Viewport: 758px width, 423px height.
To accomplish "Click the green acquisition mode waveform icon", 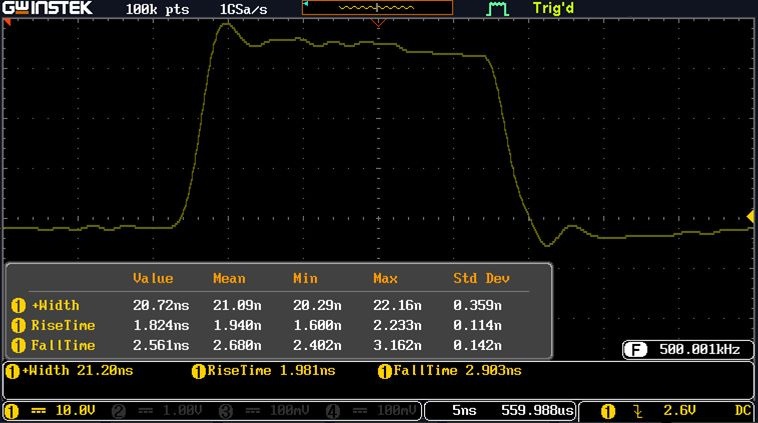I will [497, 9].
